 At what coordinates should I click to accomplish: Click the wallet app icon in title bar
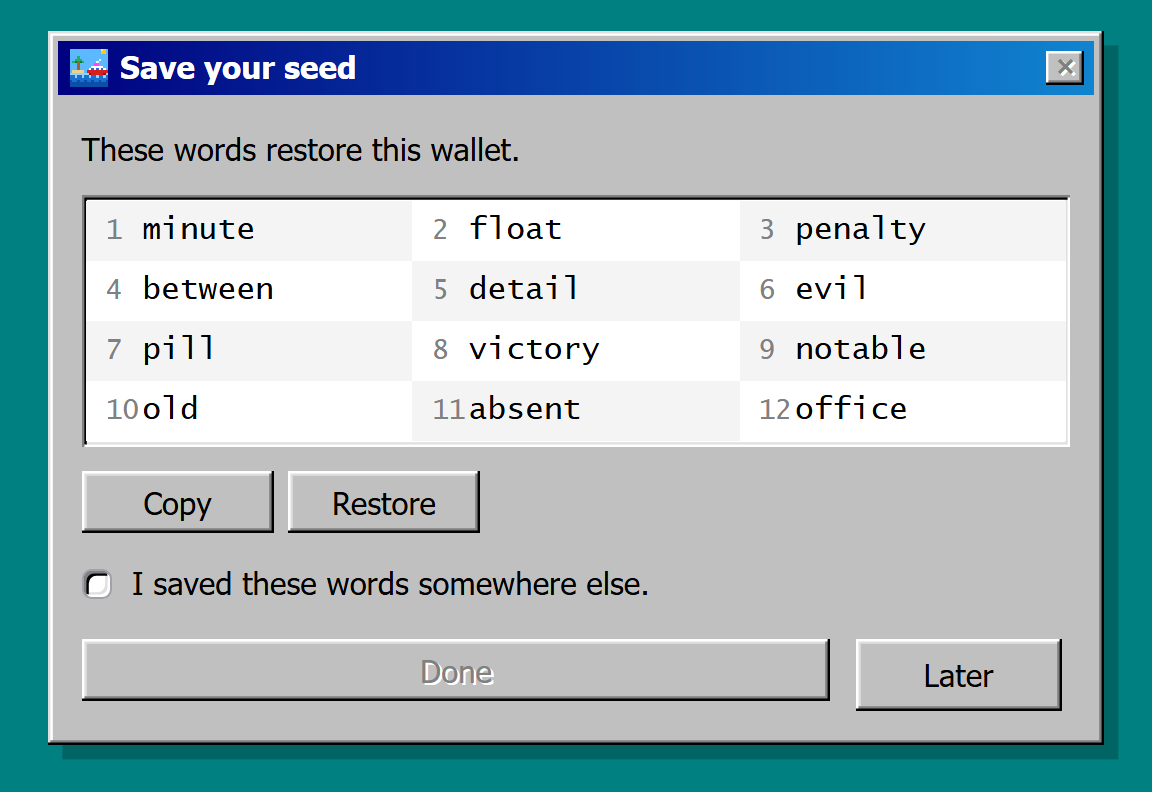89,68
